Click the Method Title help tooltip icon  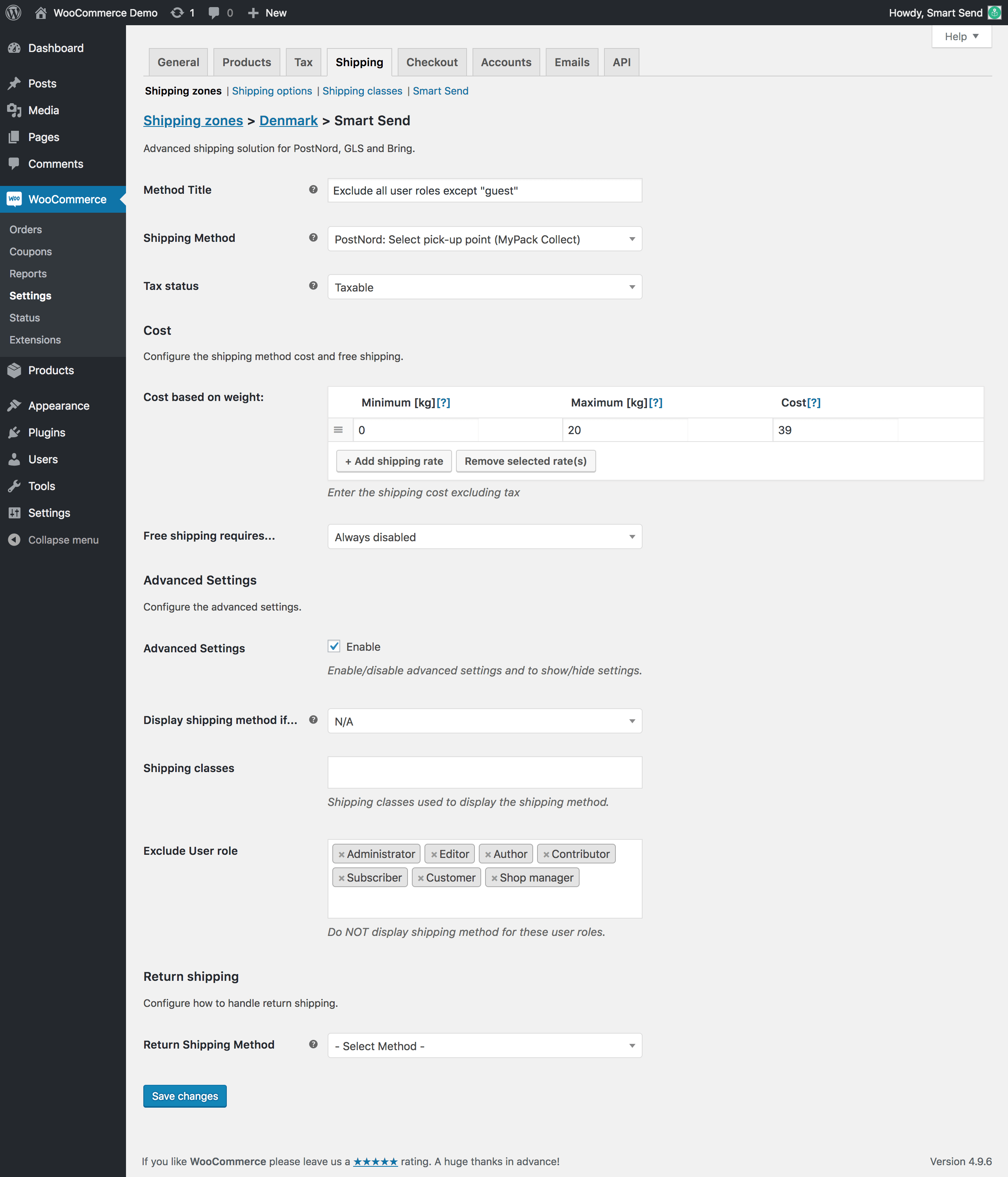[313, 190]
